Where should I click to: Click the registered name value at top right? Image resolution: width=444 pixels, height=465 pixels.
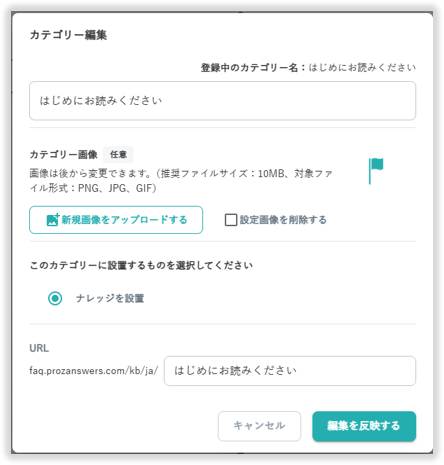tap(362, 68)
